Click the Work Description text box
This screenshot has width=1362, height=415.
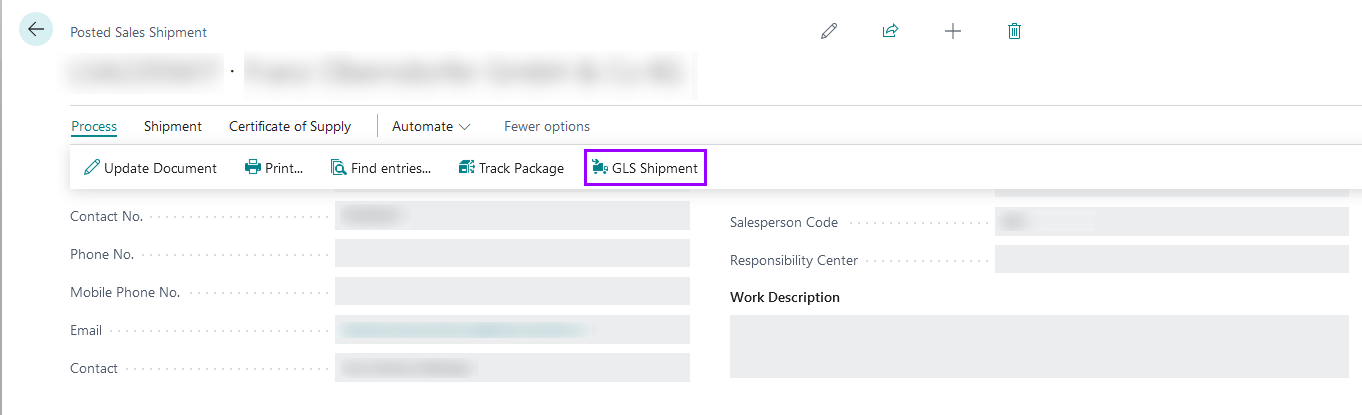[1039, 346]
